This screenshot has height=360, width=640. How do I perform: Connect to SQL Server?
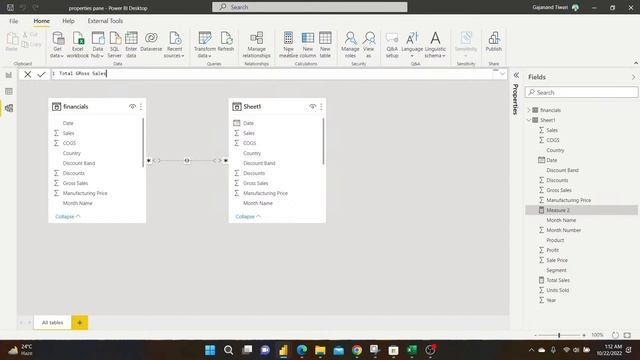coord(115,44)
